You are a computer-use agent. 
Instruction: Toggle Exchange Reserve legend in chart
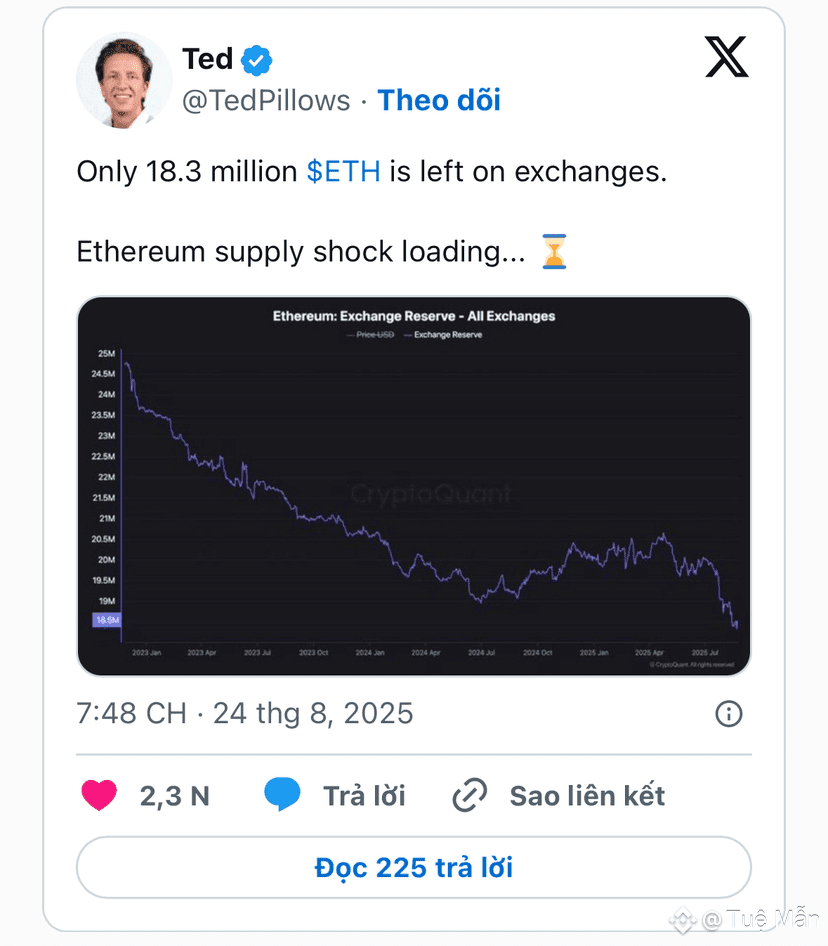[443, 335]
